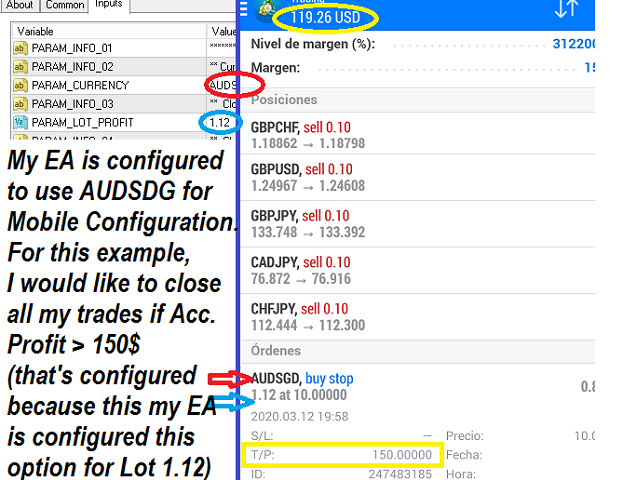Switch to the Common tab
This screenshot has height=480, width=640.
[x=64, y=5]
